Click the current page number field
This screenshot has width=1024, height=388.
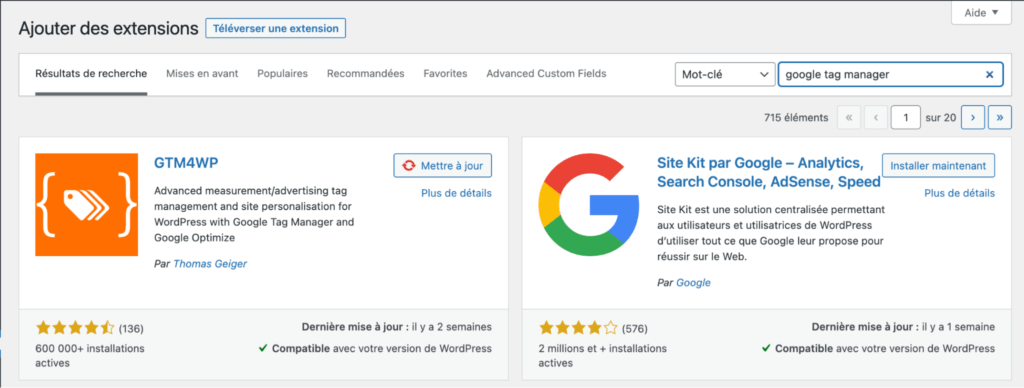coord(906,118)
